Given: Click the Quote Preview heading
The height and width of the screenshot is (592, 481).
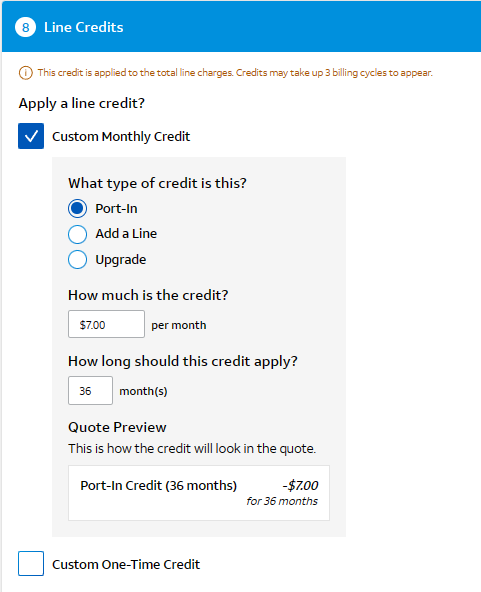Looking at the screenshot, I should point(117,427).
